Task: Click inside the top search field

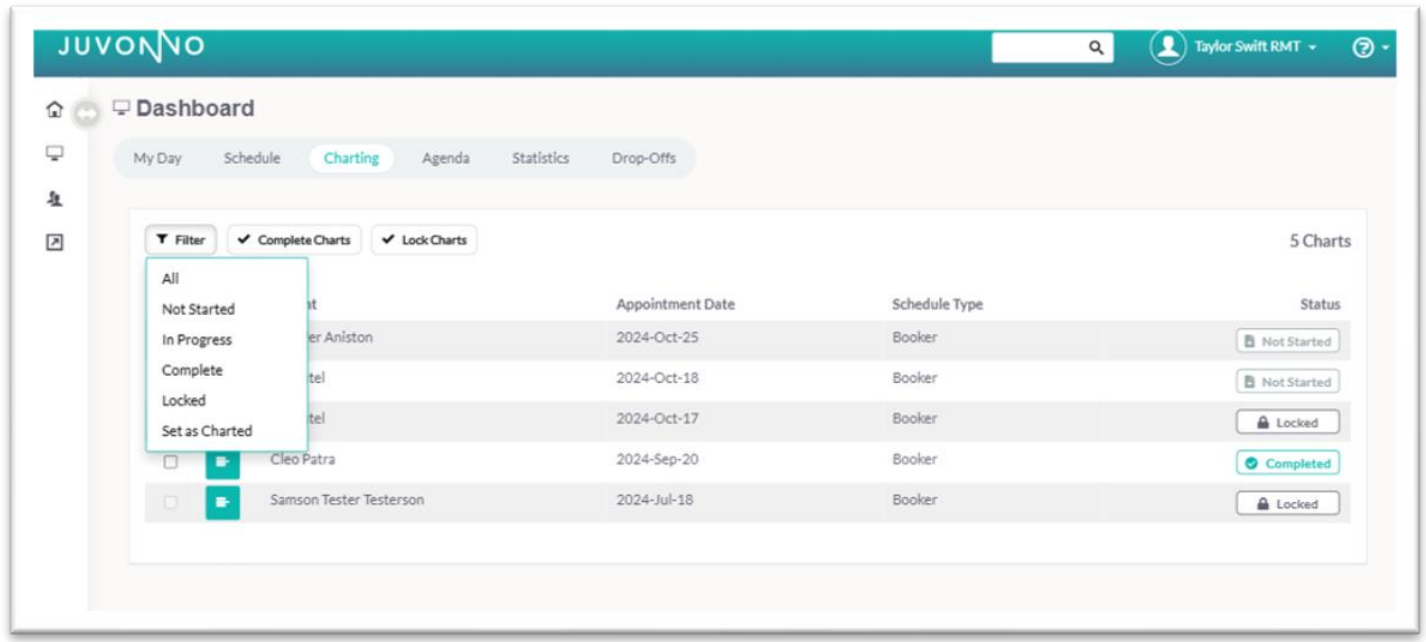Action: [x=1039, y=47]
